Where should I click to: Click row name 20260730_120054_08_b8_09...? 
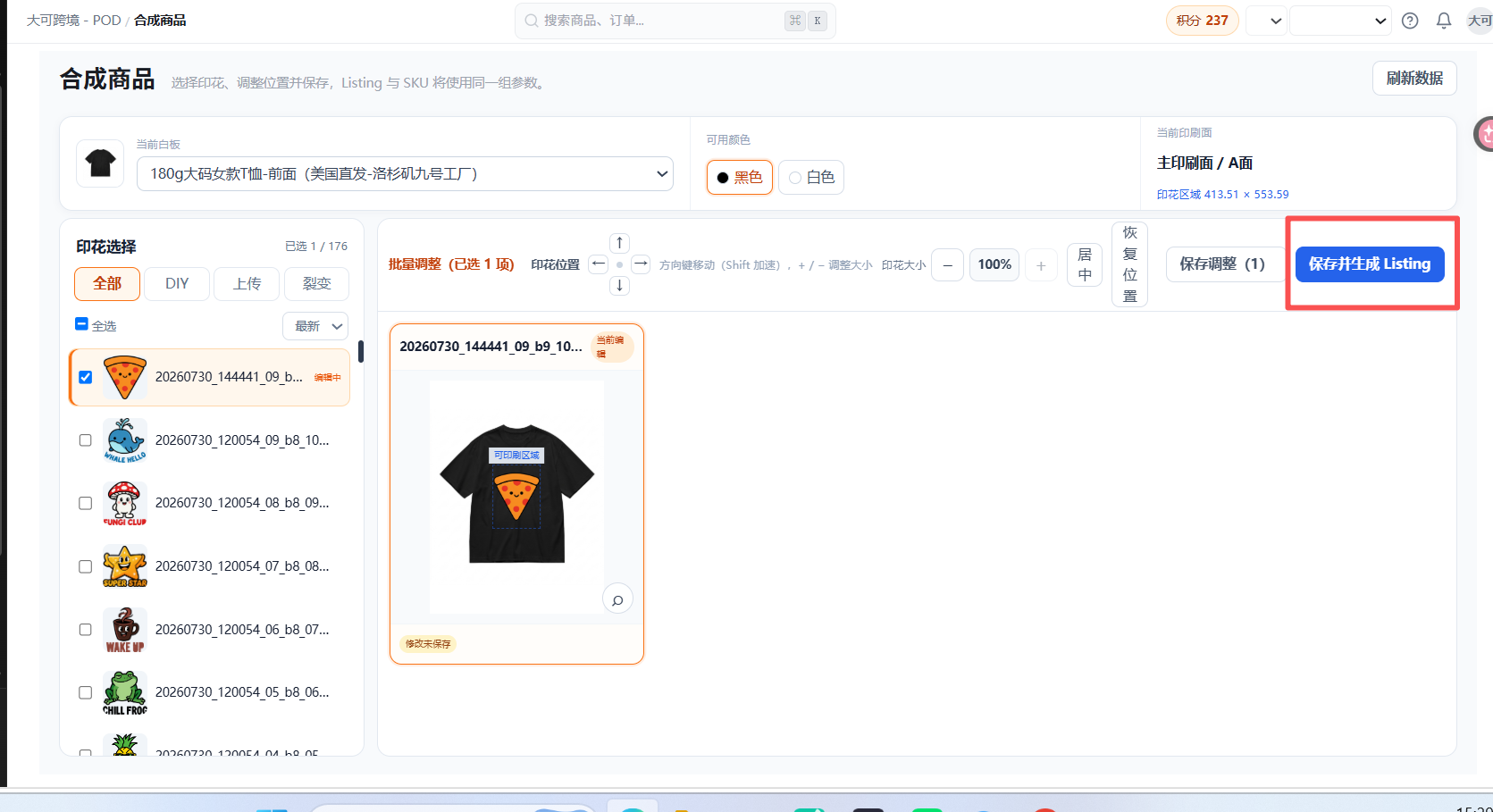pyautogui.click(x=242, y=503)
